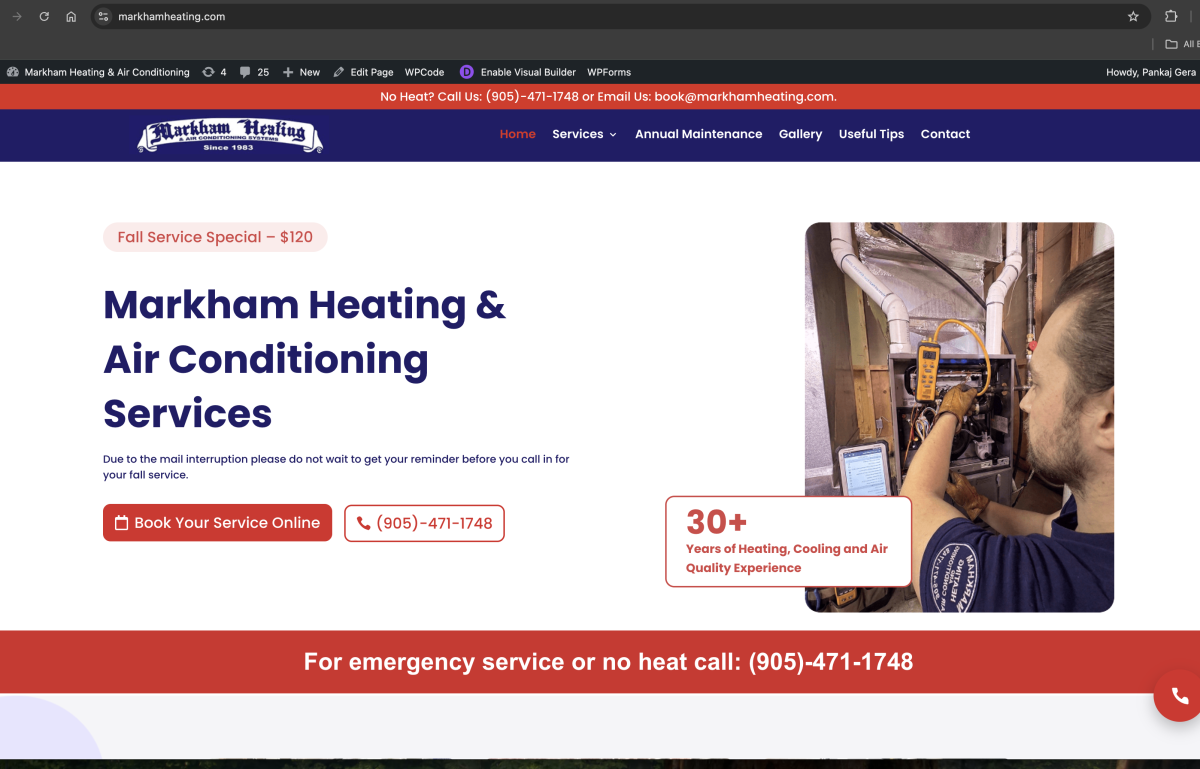This screenshot has width=1200, height=769.
Task: Open the browser extensions puzzle icon
Action: (1171, 17)
